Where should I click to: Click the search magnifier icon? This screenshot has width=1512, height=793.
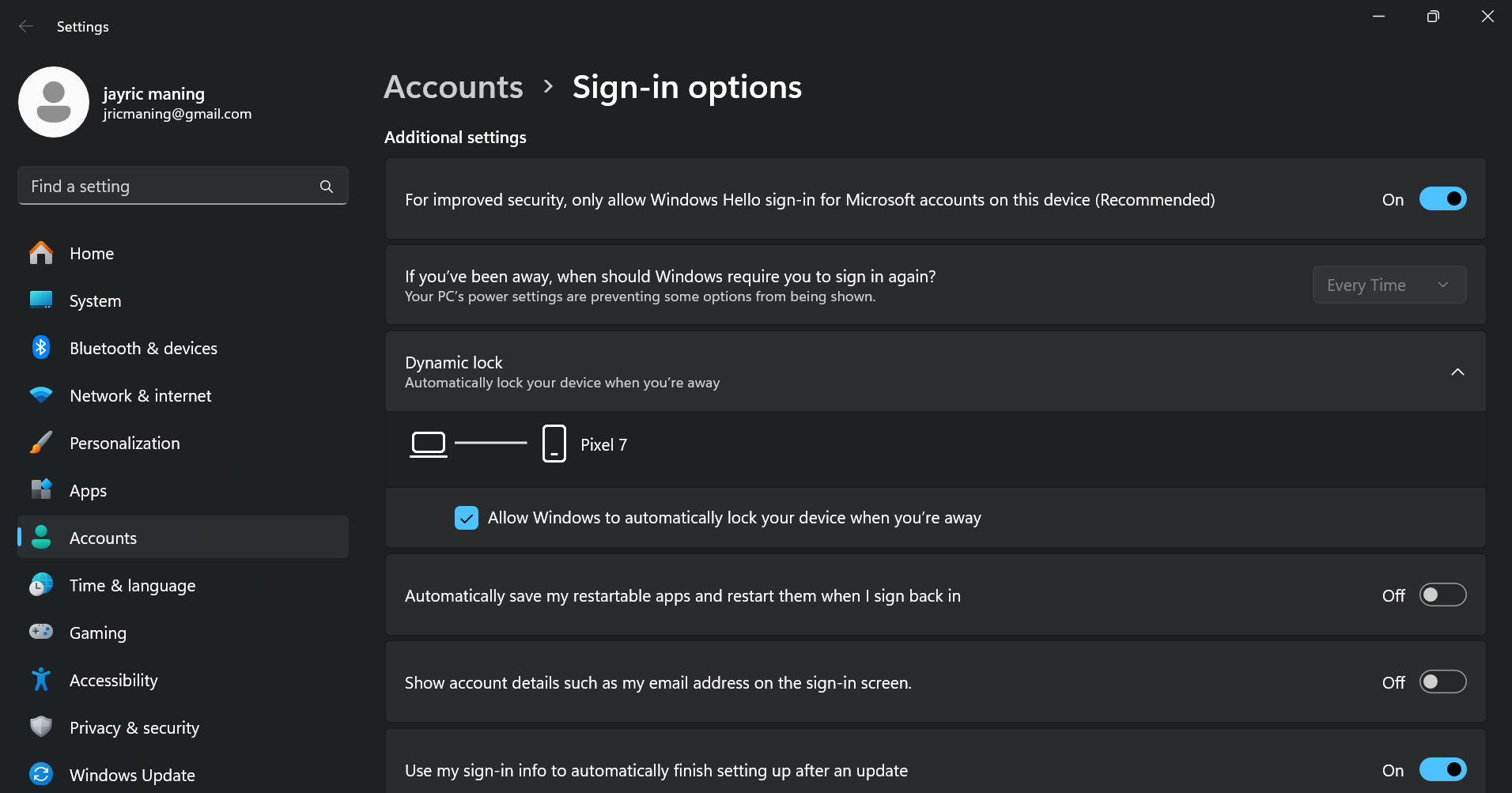pyautogui.click(x=327, y=187)
